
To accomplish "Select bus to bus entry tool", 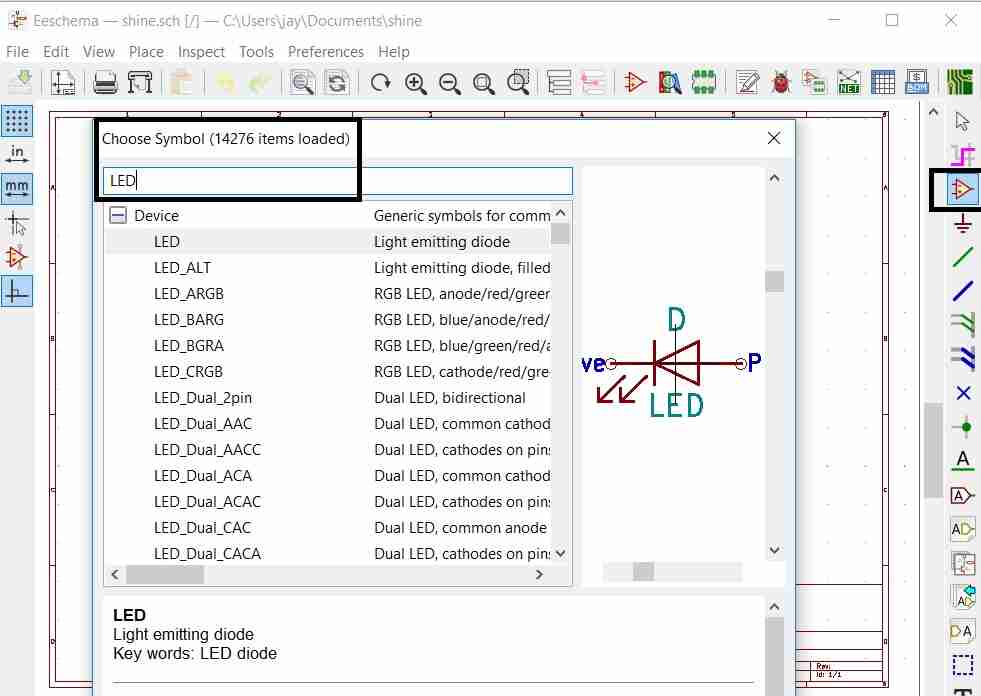I will click(x=963, y=359).
